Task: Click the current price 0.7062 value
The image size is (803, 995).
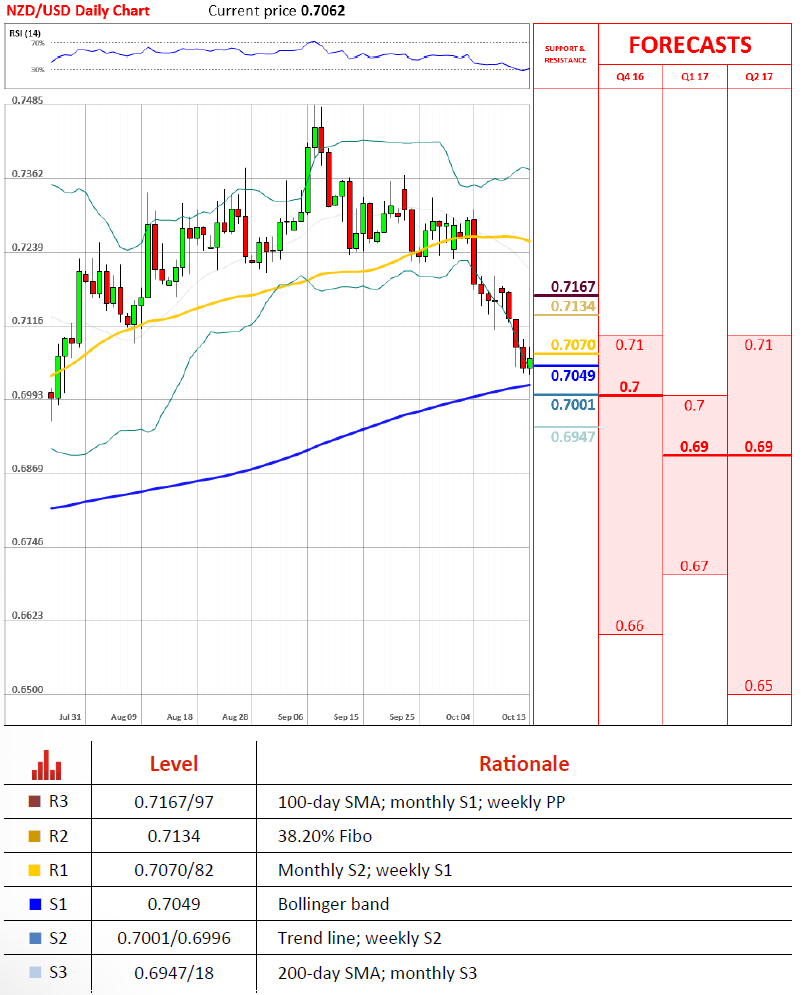Action: coord(323,10)
